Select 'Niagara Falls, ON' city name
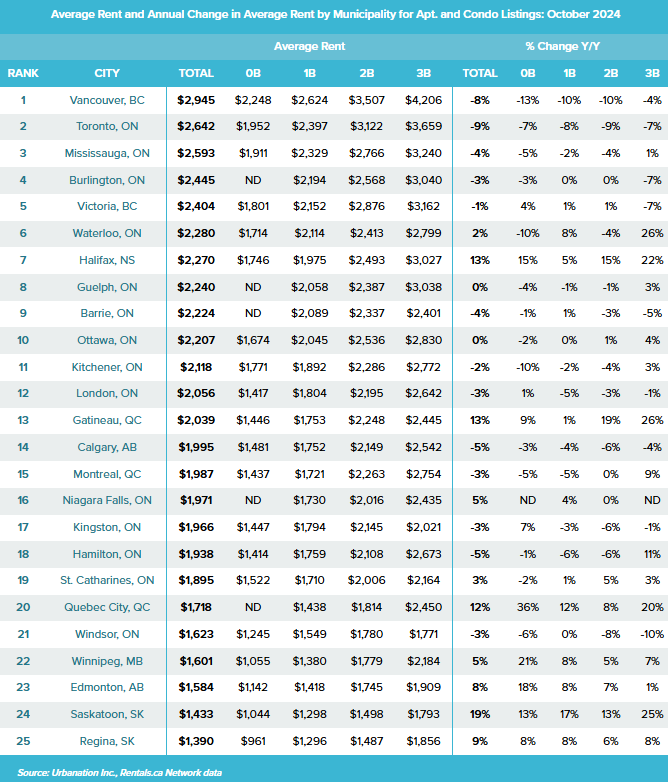 pos(107,500)
